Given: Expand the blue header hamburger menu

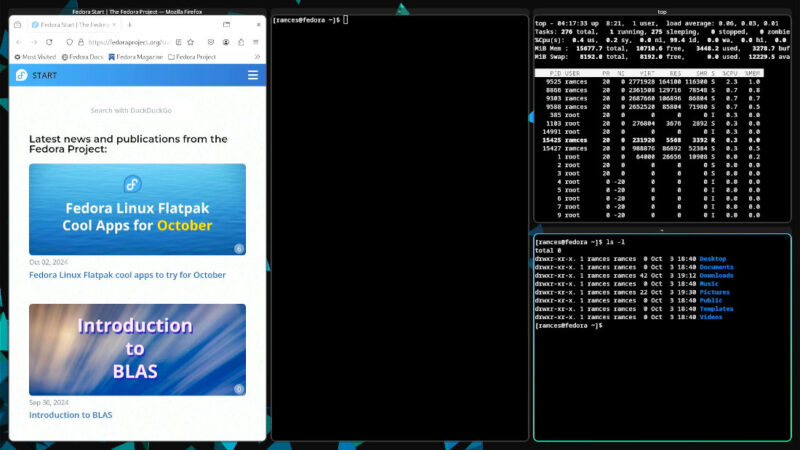Looking at the screenshot, I should click(253, 76).
